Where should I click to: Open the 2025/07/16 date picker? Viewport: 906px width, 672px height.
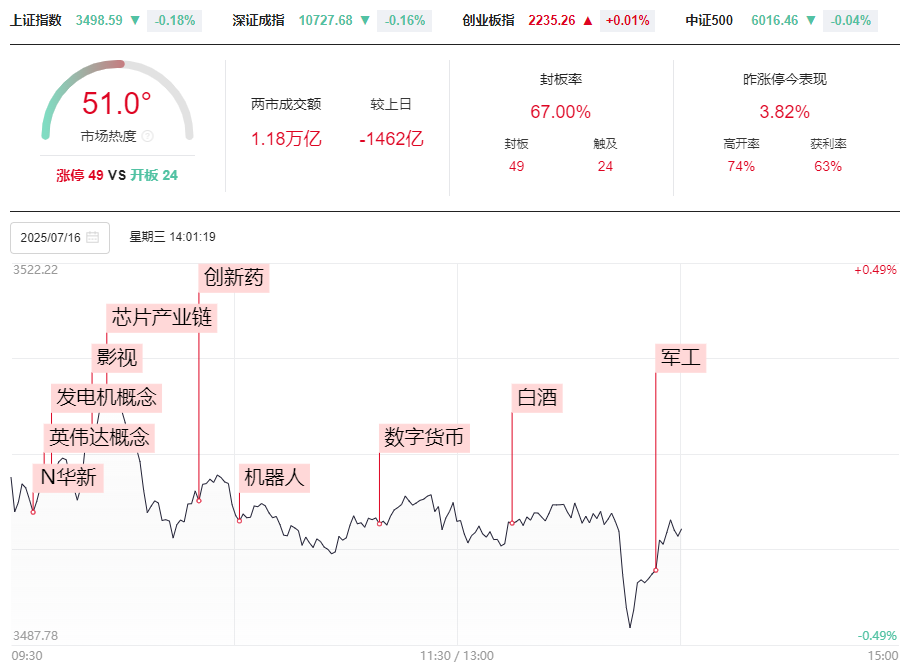[x=60, y=237]
